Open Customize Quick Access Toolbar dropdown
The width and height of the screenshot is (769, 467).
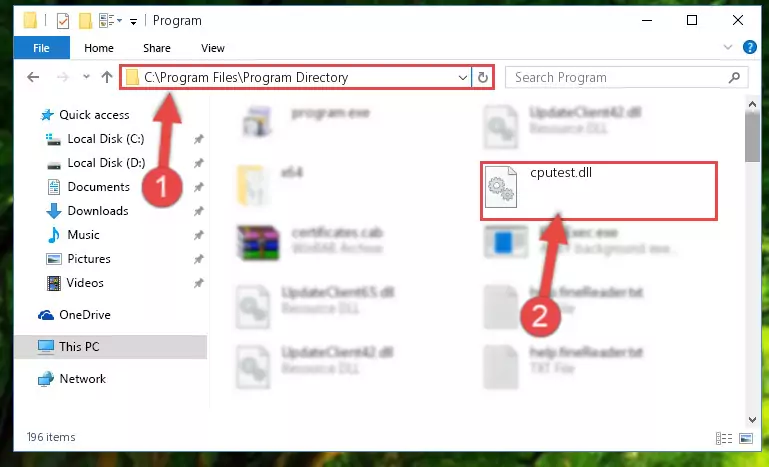pyautogui.click(x=133, y=21)
